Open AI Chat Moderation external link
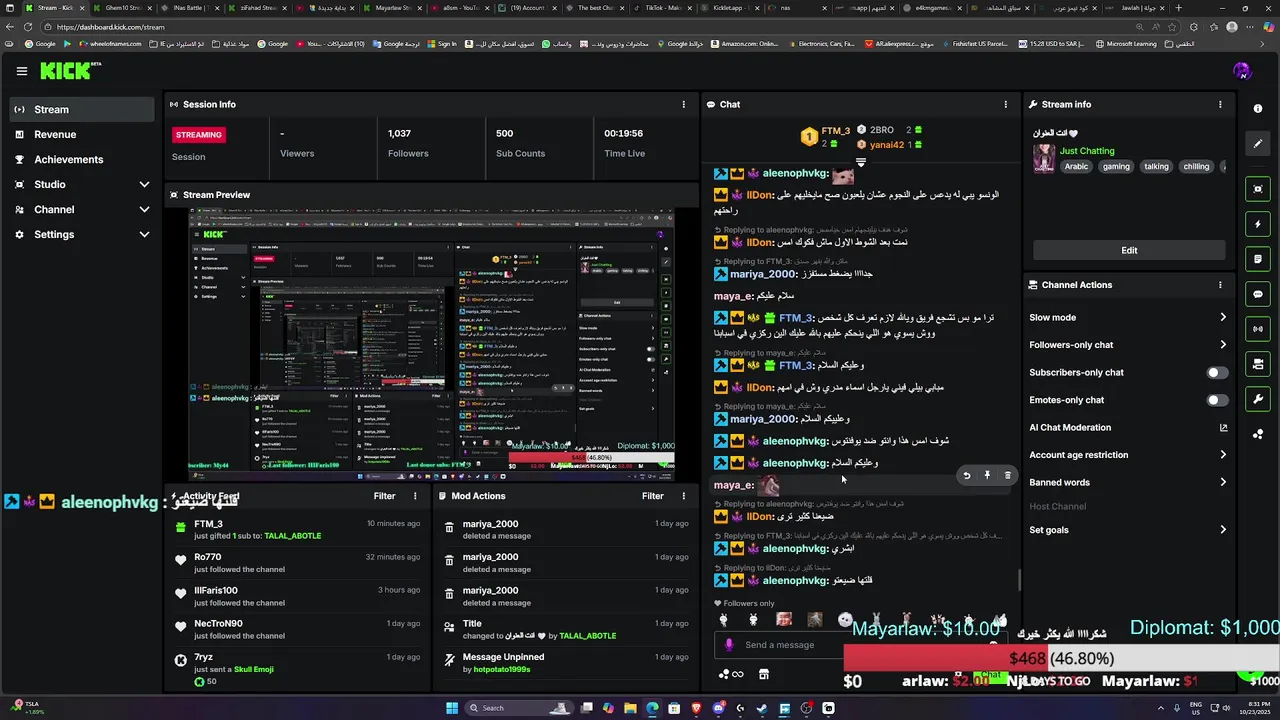The image size is (1280, 720). coord(1223,427)
